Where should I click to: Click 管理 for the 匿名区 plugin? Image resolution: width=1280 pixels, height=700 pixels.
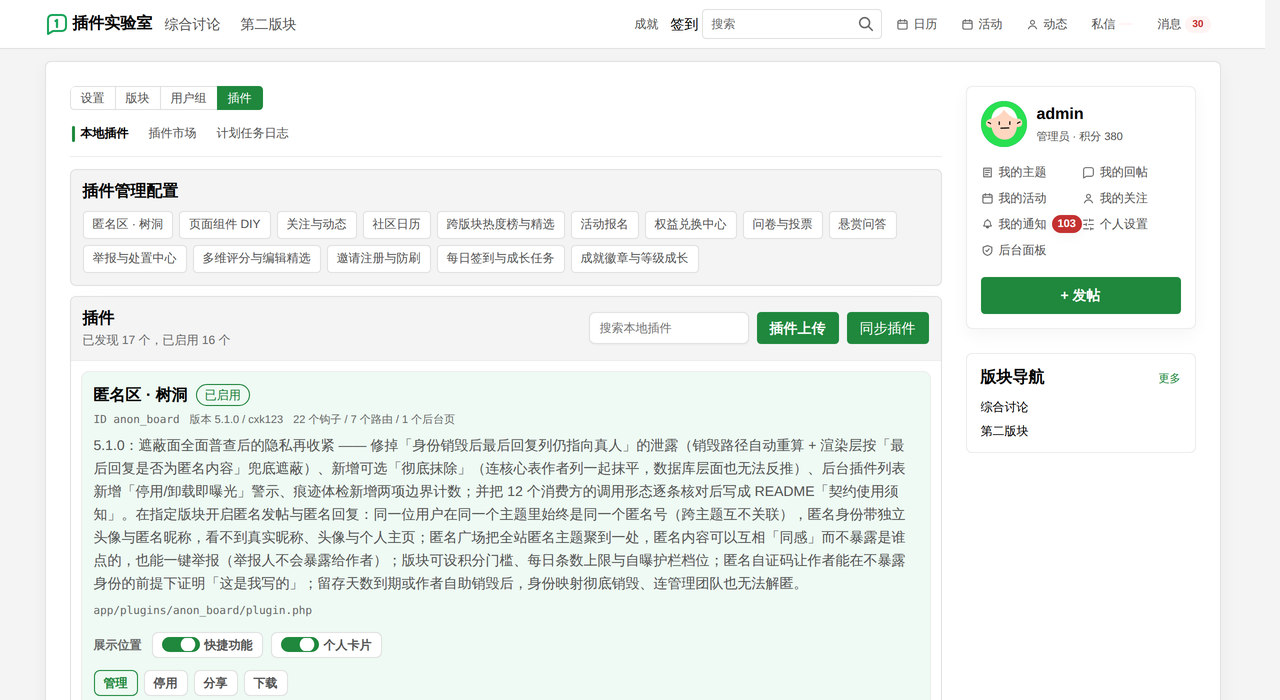click(116, 683)
